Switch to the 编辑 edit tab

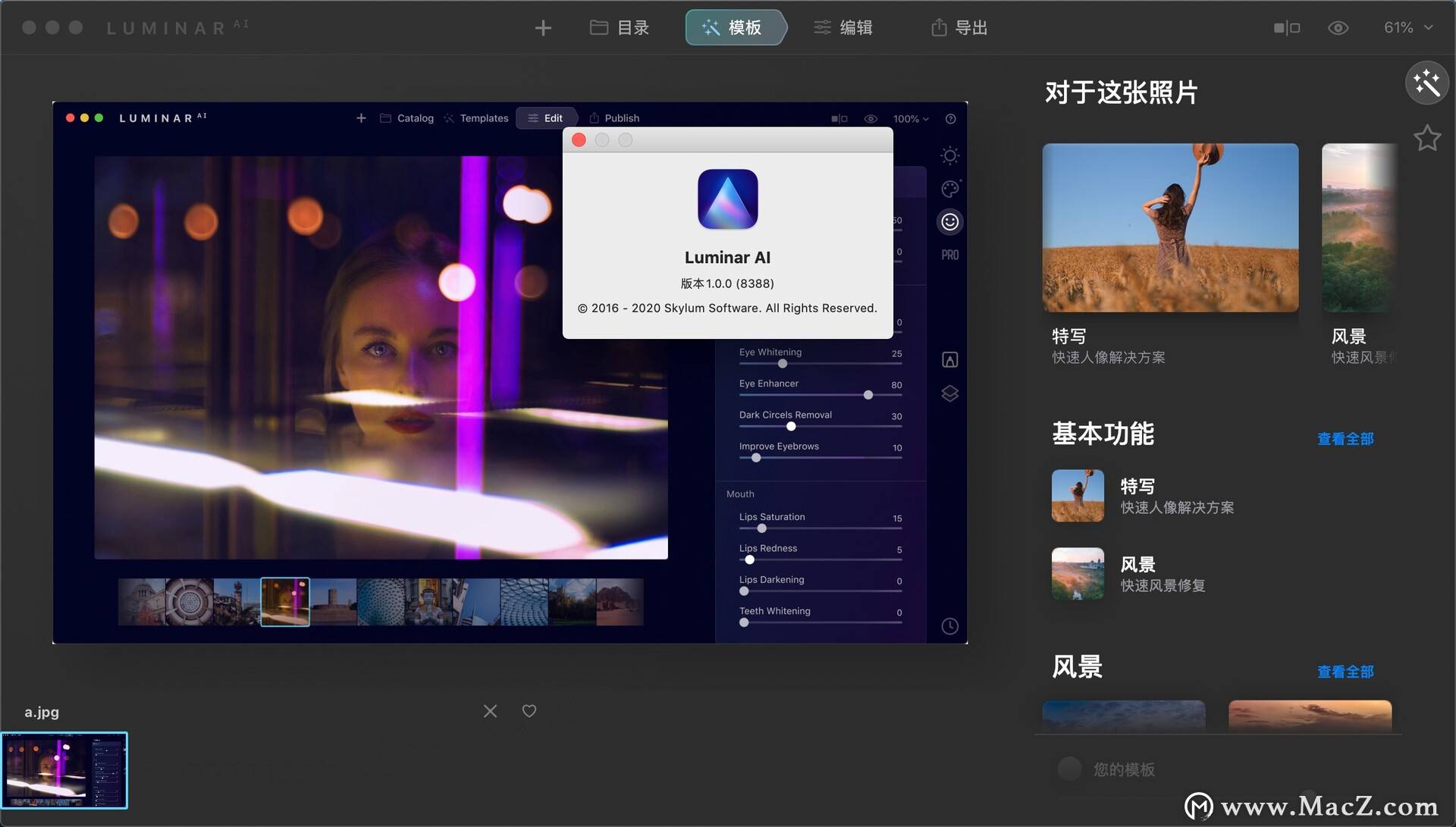coord(843,28)
